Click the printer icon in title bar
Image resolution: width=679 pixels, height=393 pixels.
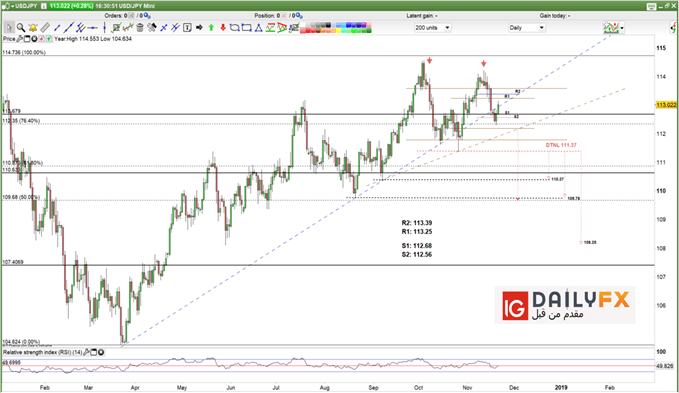click(x=651, y=6)
